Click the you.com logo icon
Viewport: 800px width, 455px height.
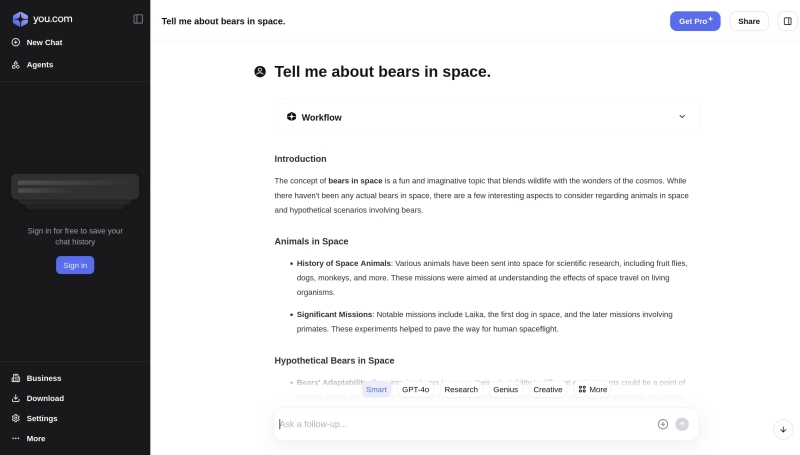[x=20, y=19]
